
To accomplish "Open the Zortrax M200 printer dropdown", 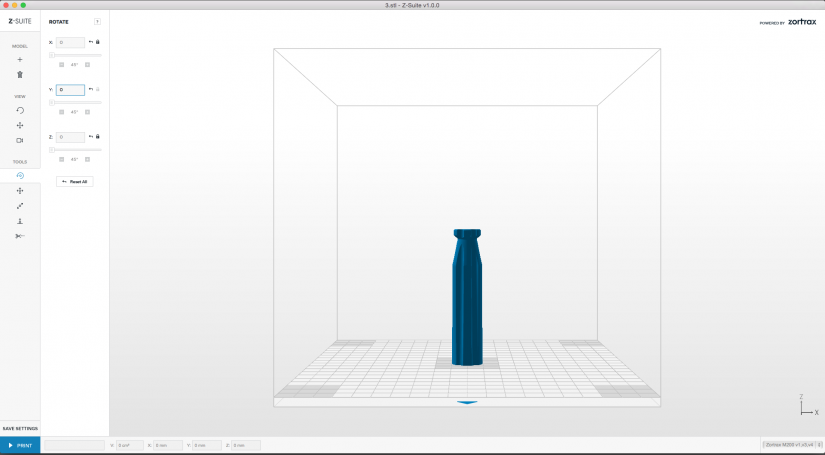I will [793, 445].
